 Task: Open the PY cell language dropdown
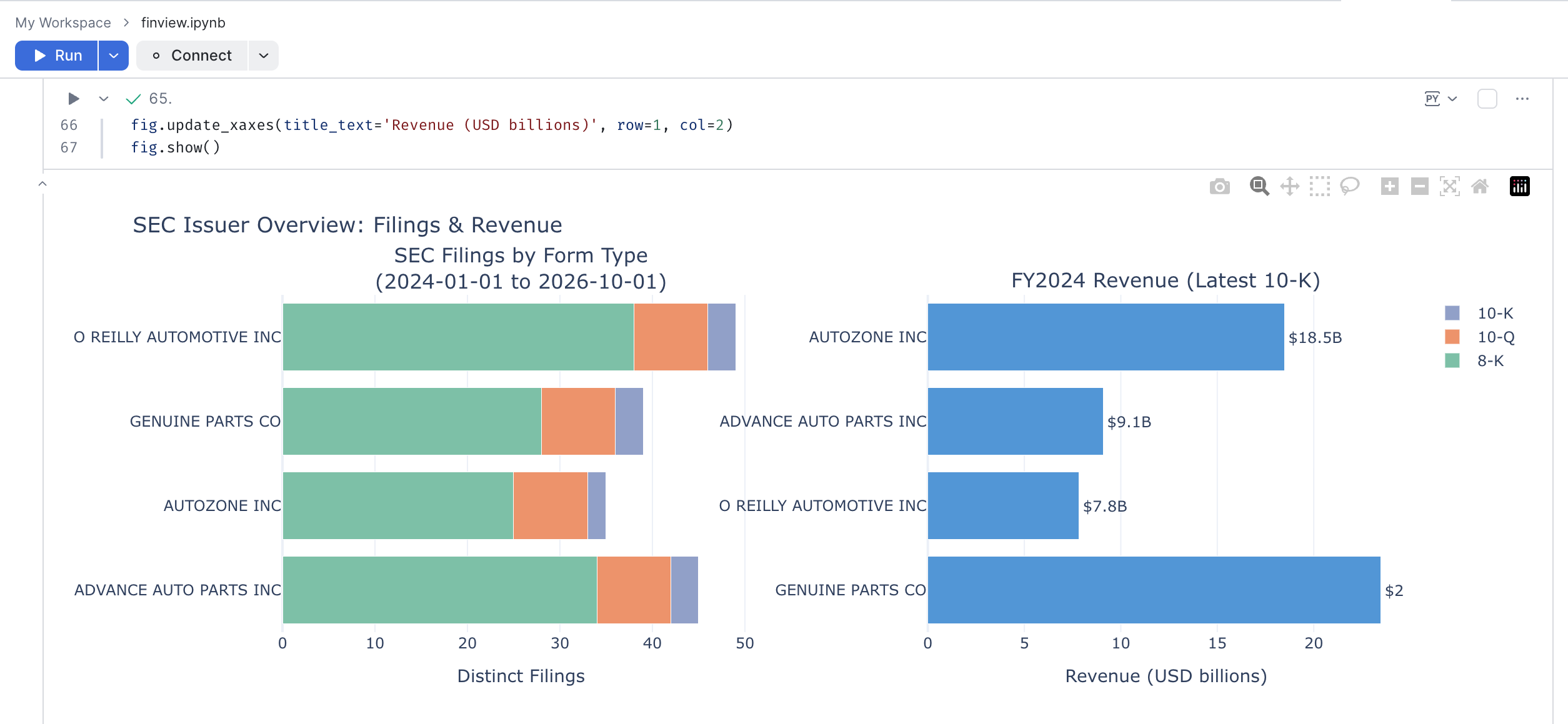1441,99
